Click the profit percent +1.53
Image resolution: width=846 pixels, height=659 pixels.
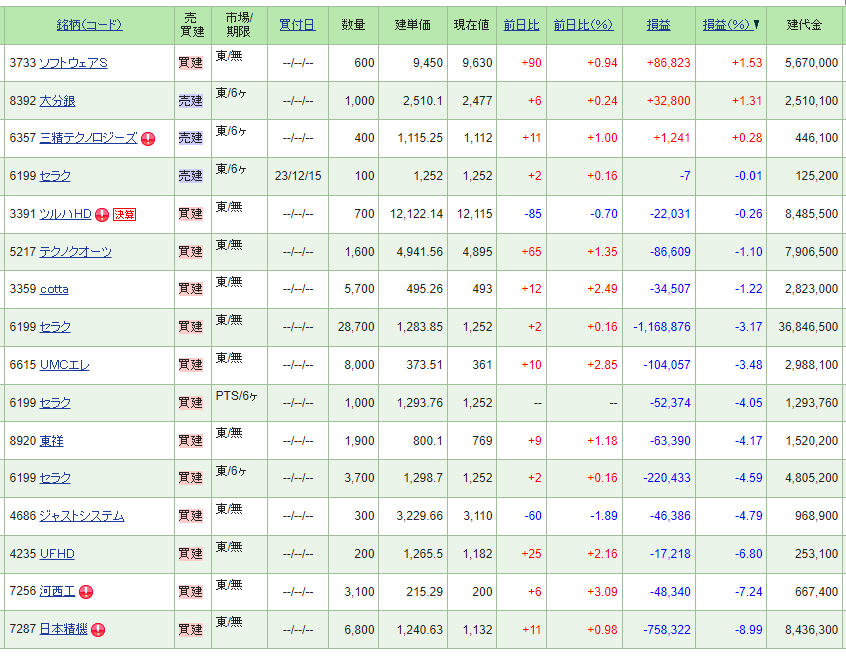point(747,63)
